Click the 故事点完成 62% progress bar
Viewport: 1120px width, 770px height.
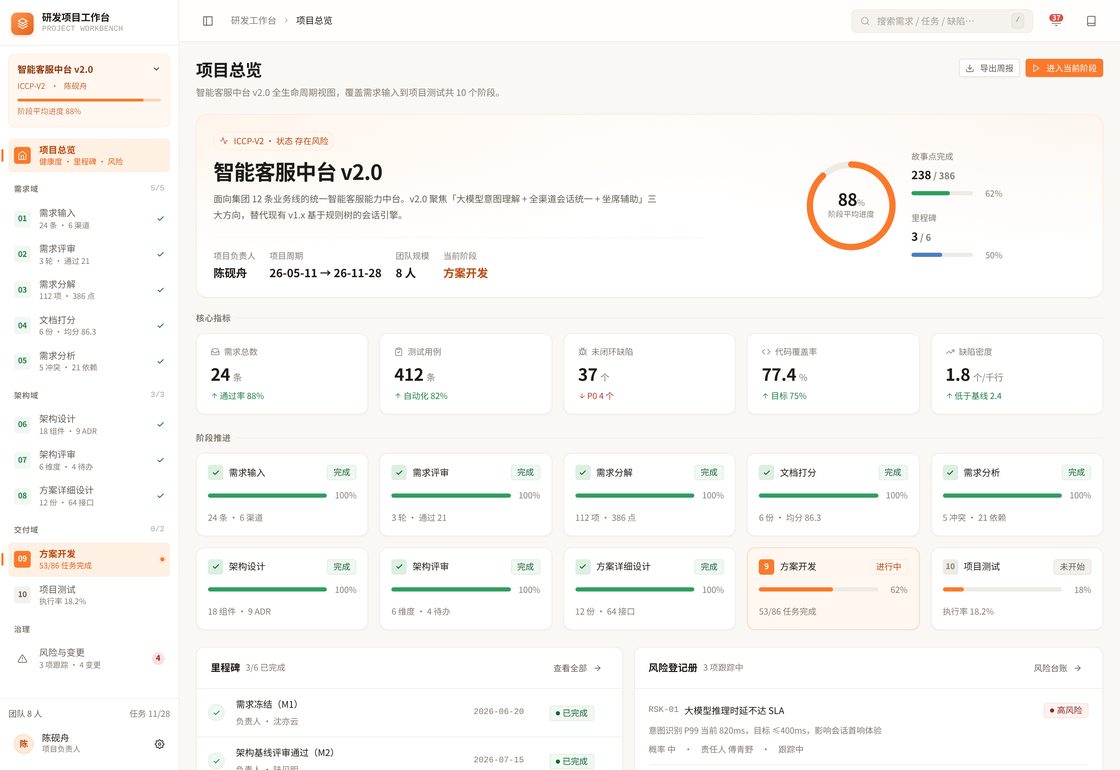(942, 194)
